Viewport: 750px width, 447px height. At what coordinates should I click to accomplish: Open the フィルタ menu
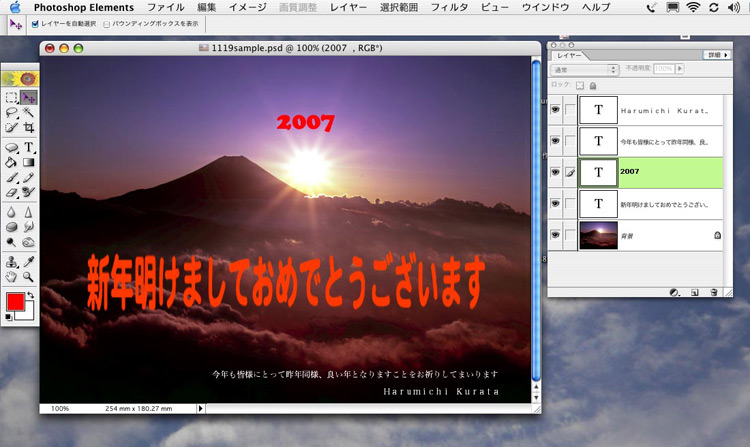coord(450,7)
